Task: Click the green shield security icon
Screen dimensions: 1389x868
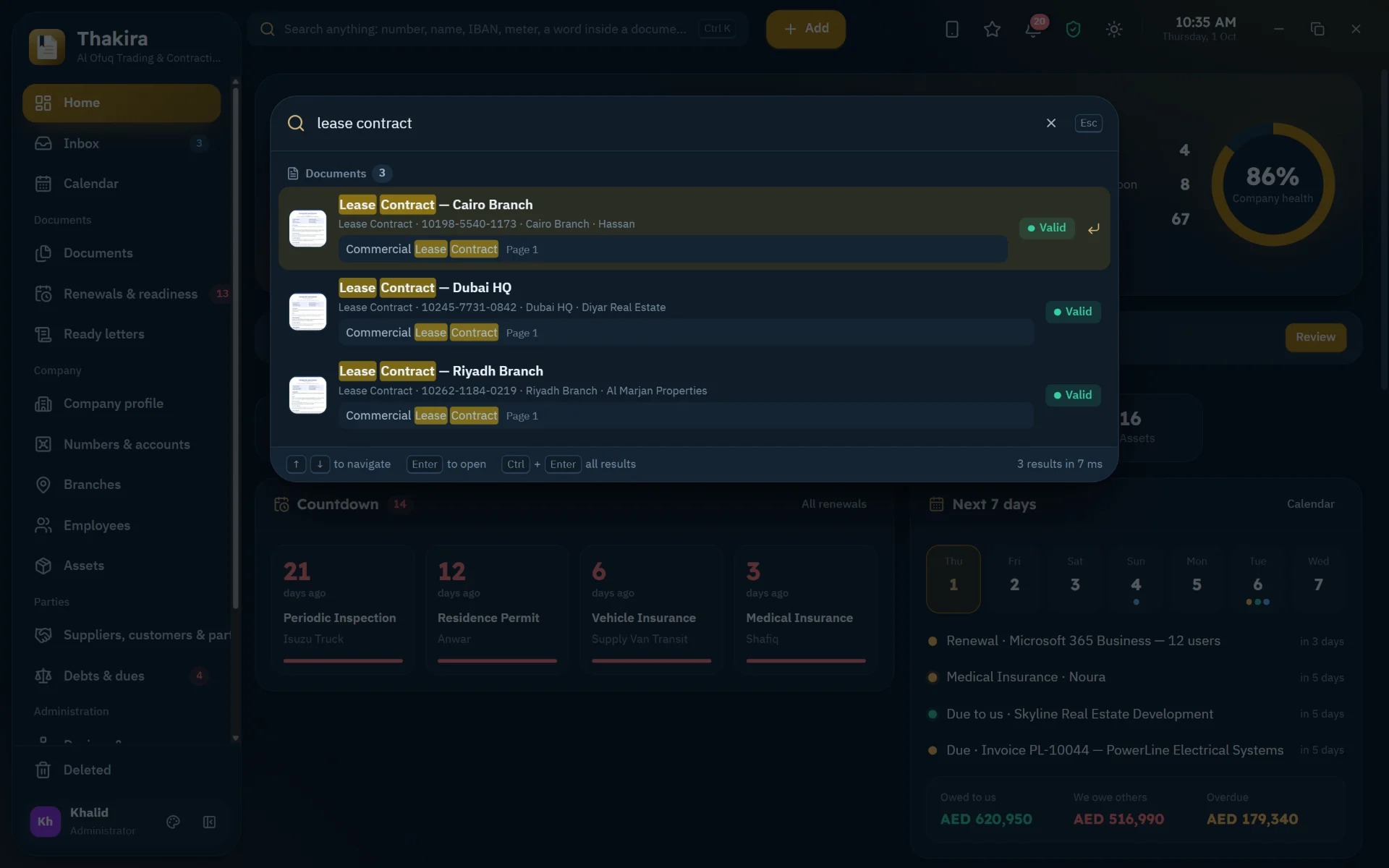Action: click(1073, 29)
